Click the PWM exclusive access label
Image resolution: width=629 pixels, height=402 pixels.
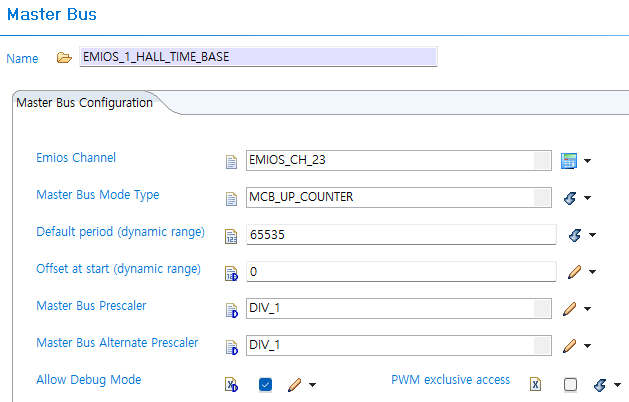click(451, 380)
